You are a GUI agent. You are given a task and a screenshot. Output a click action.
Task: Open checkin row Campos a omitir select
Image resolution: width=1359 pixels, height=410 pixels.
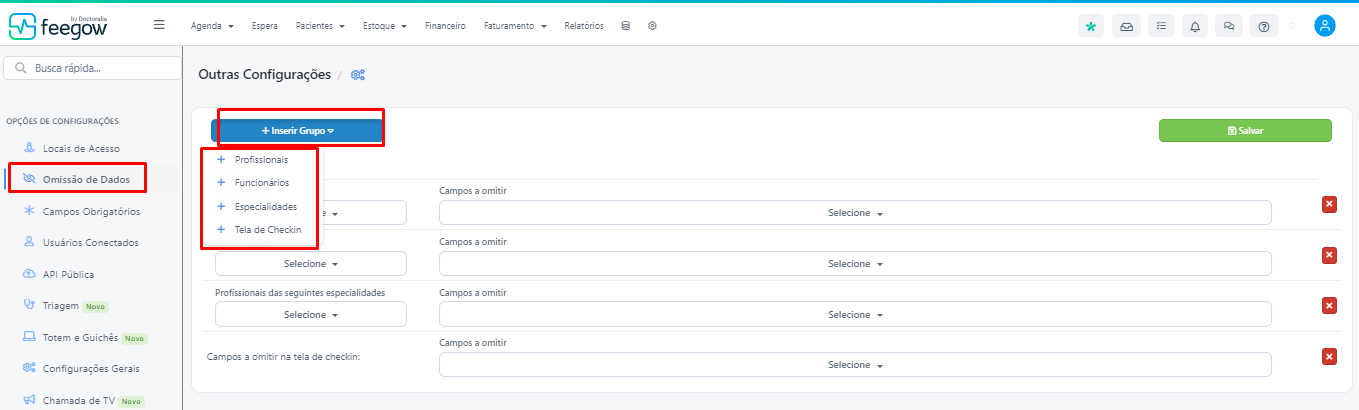tap(855, 365)
